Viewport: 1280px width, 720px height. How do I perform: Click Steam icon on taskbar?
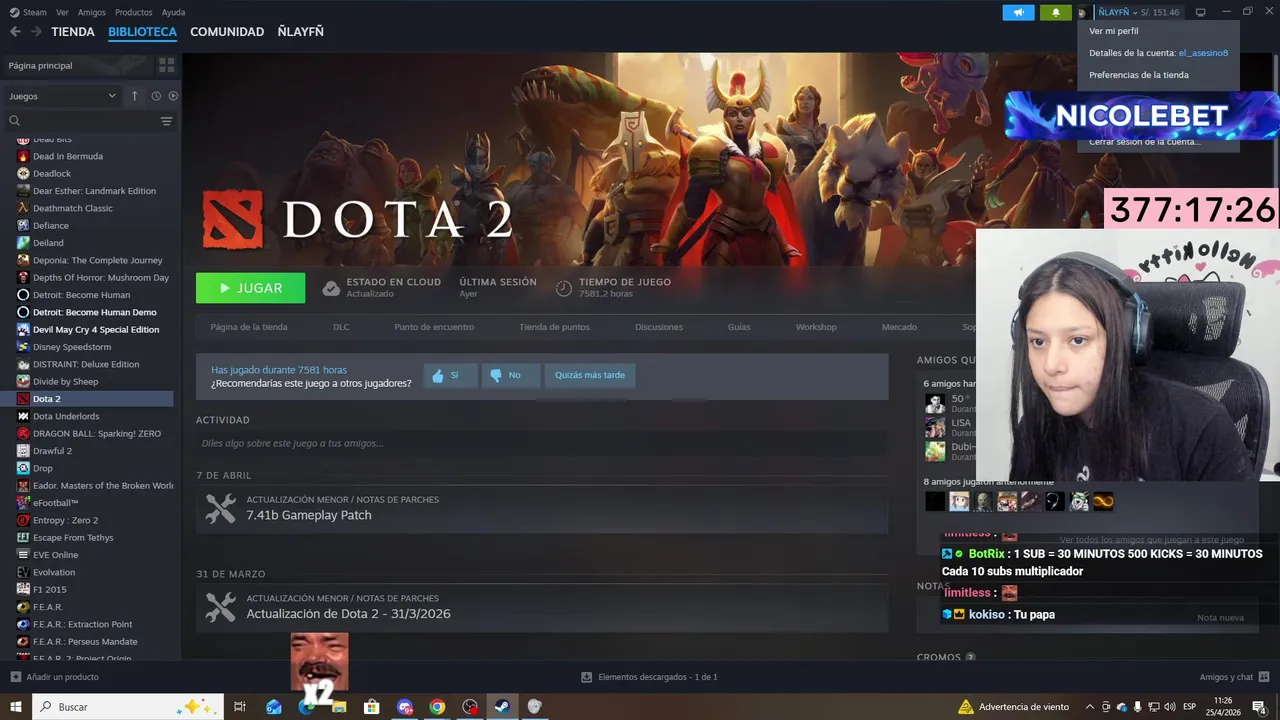pos(502,707)
